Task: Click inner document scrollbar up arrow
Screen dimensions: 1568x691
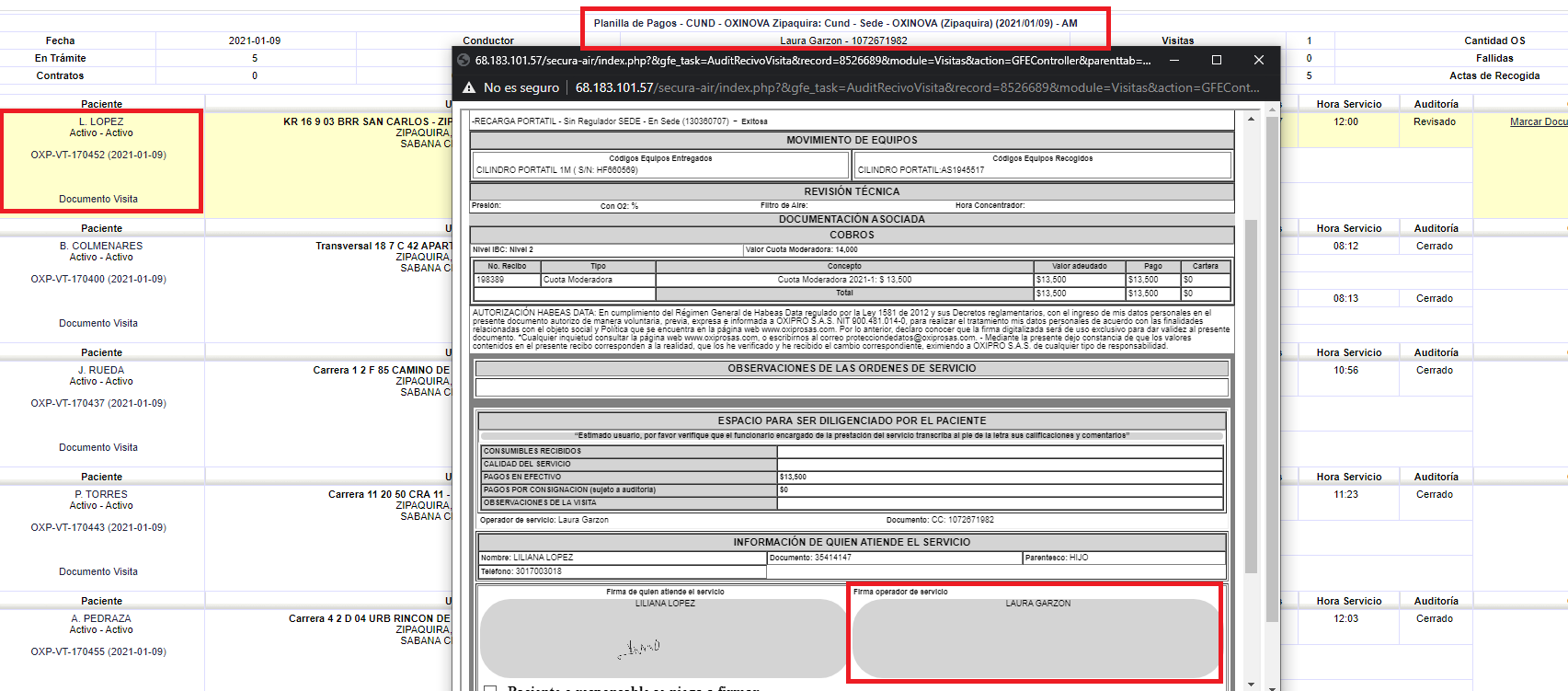Action: pos(1251,119)
